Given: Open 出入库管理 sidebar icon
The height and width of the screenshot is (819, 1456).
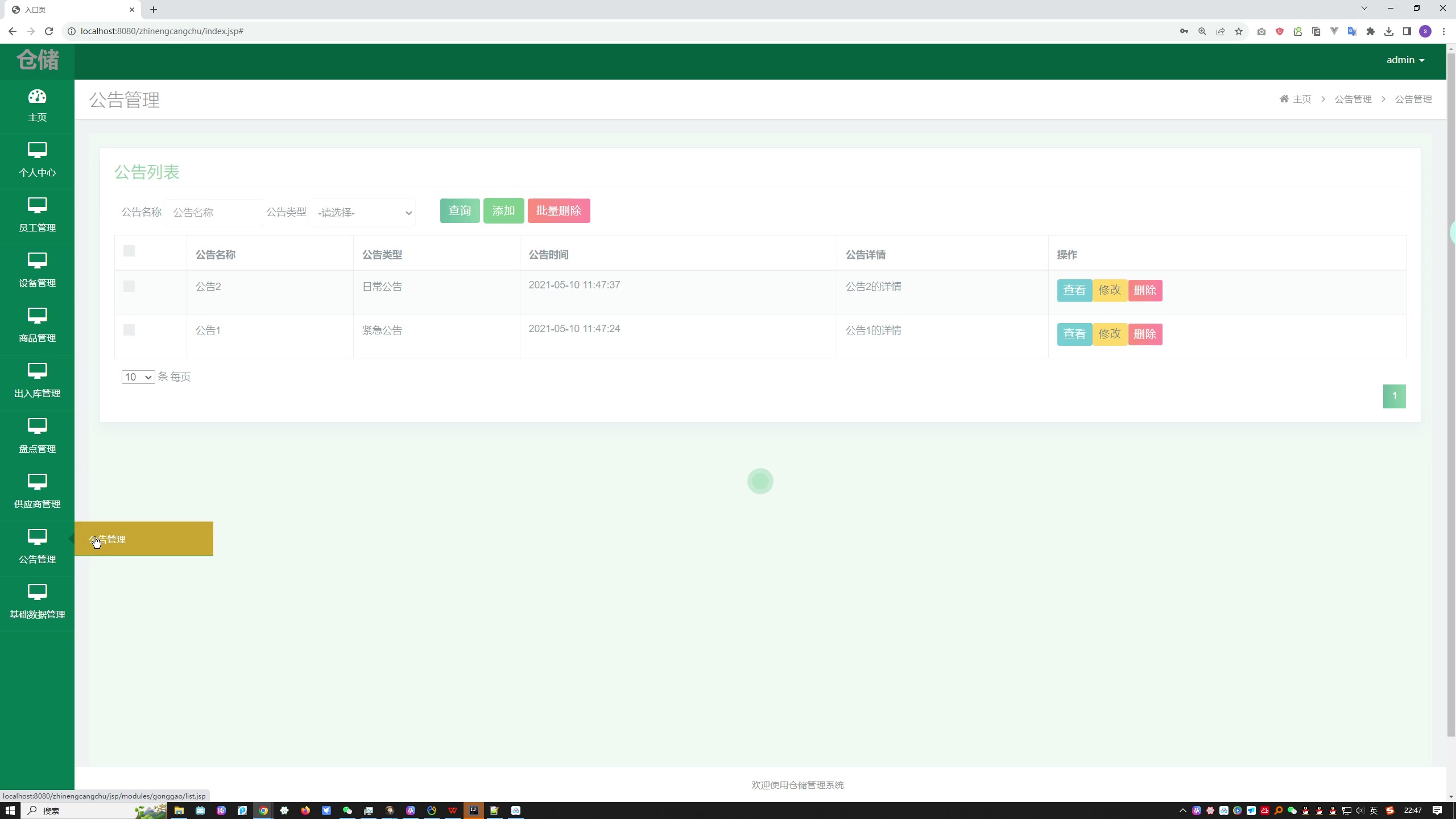Looking at the screenshot, I should point(37,371).
